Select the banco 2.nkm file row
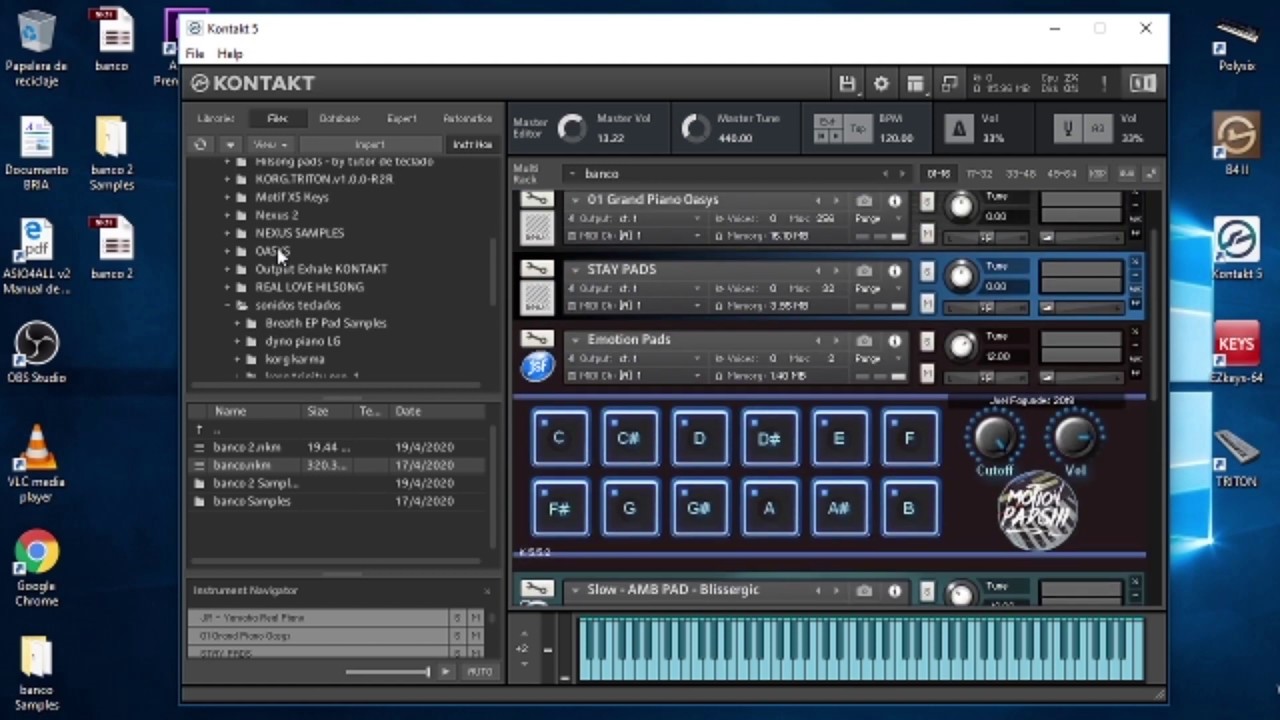Screen dimensions: 1280x720 pos(337,447)
